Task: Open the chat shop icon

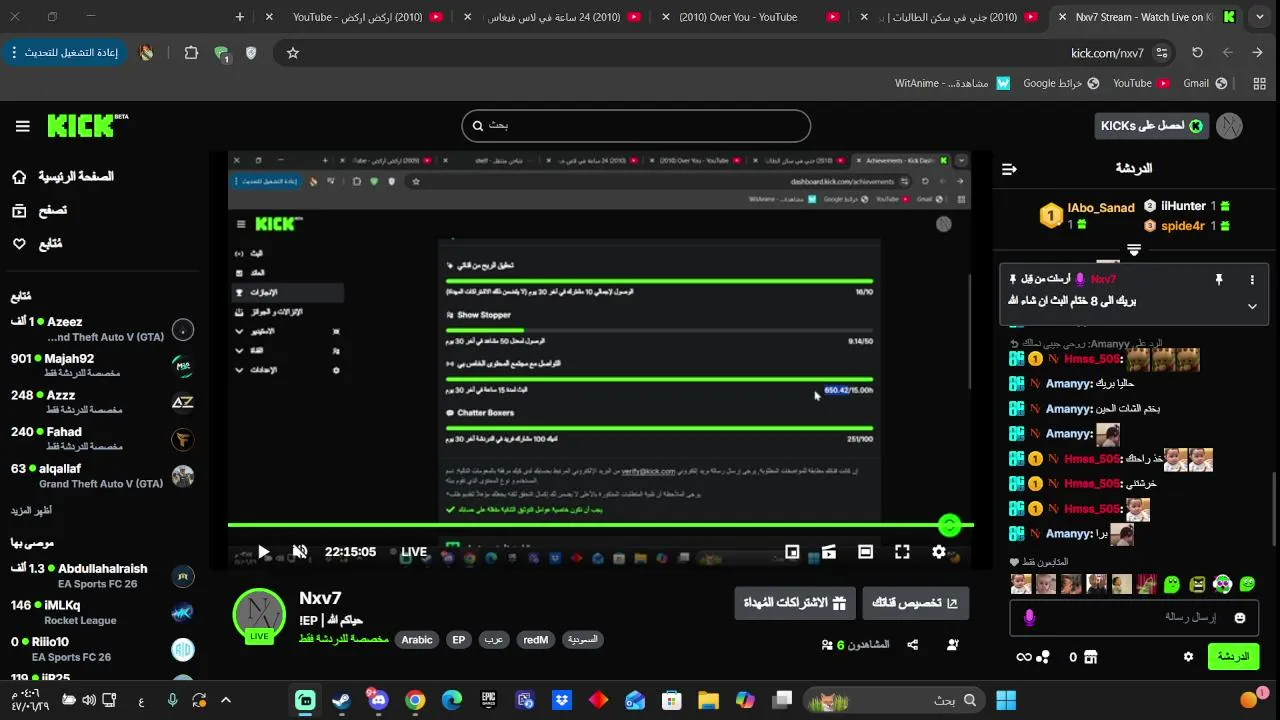Action: pos(1090,657)
